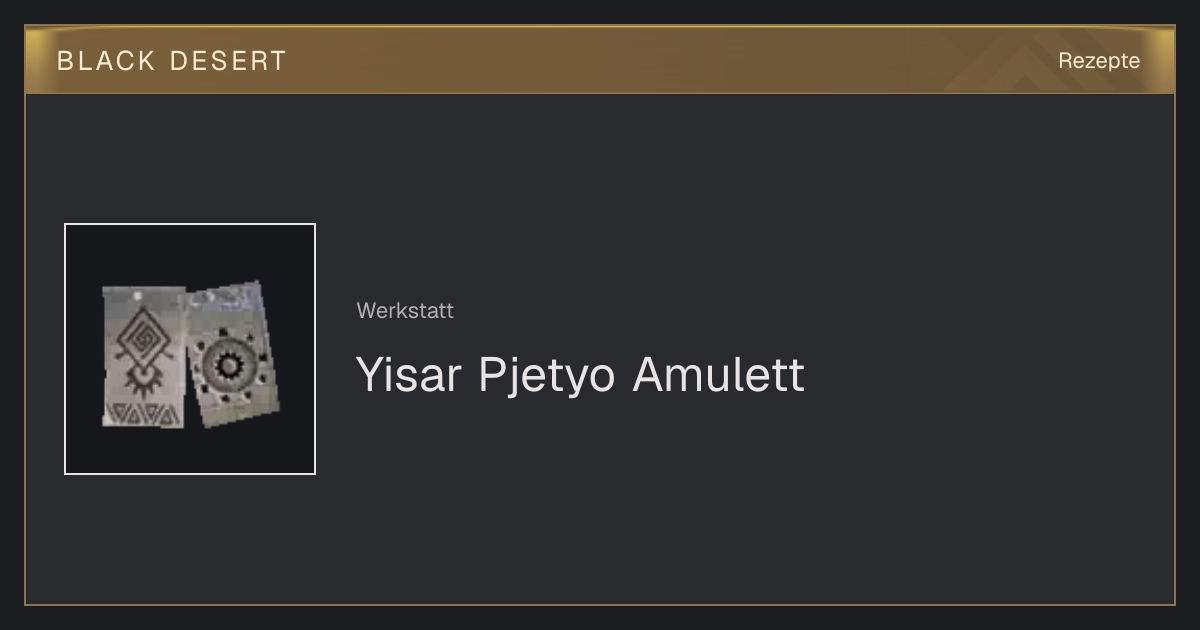Click the word Yisar in the title
This screenshot has width=1200, height=630.
[410, 375]
